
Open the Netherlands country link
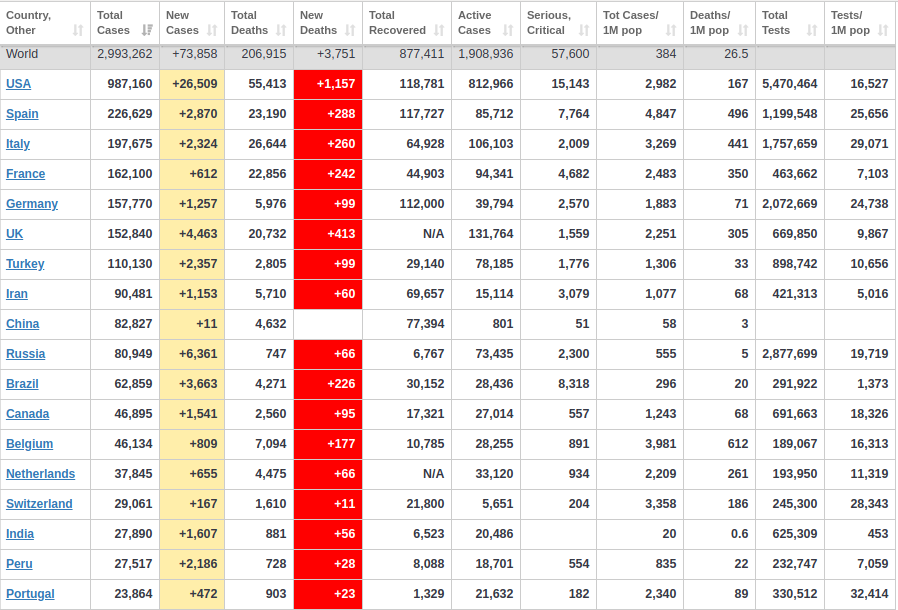point(40,474)
